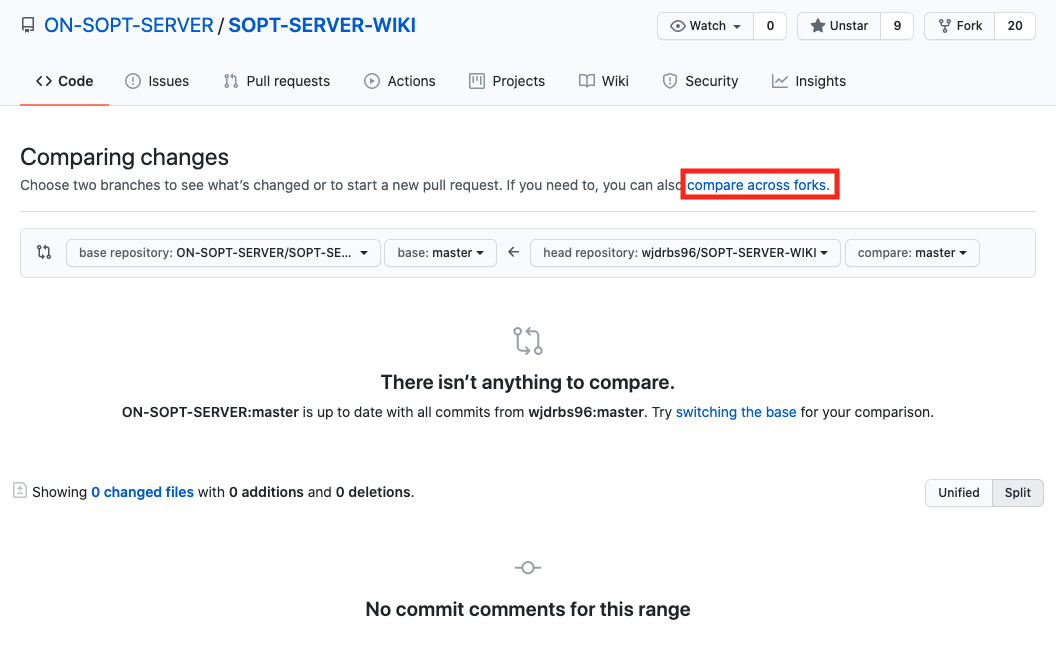Image resolution: width=1056 pixels, height=664 pixels.
Task: Select the Split diff view
Action: [1018, 493]
